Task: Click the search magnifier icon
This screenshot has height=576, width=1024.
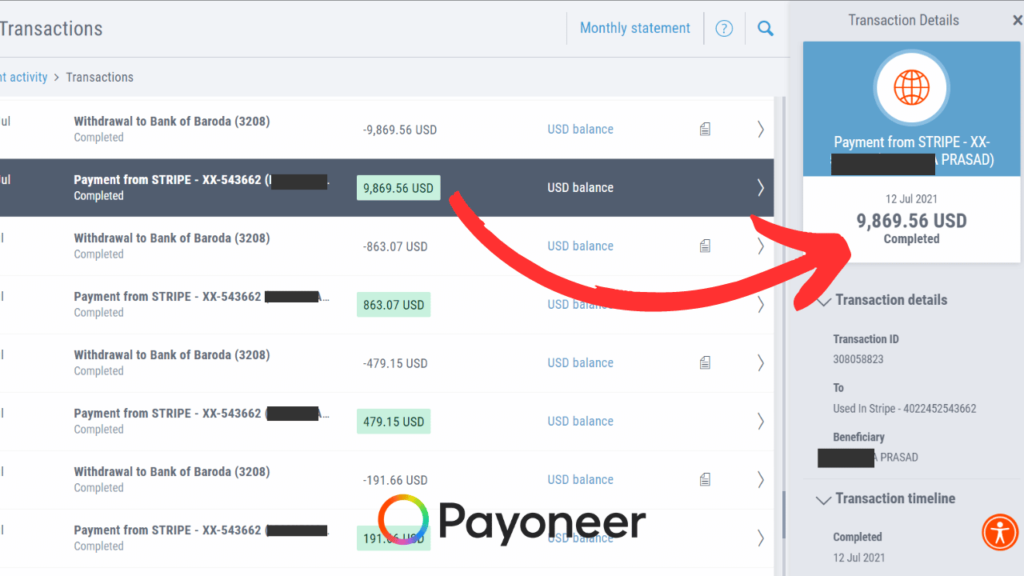Action: pyautogui.click(x=765, y=29)
